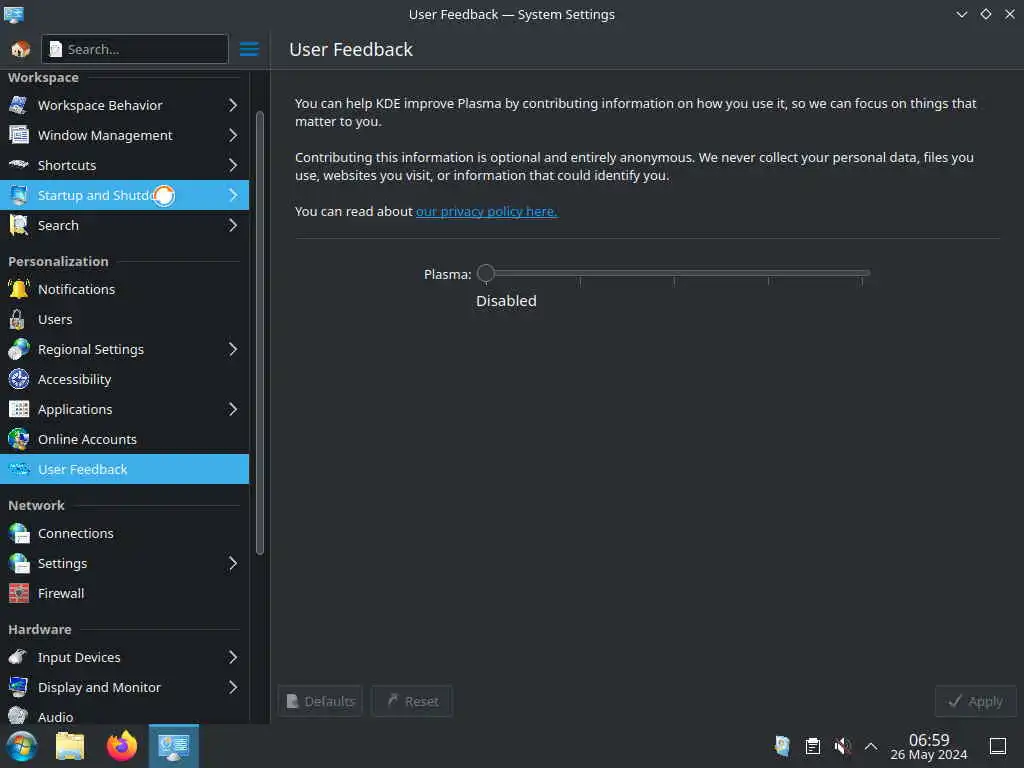
Task: Expand Shortcuts chevron
Action: pyautogui.click(x=232, y=165)
